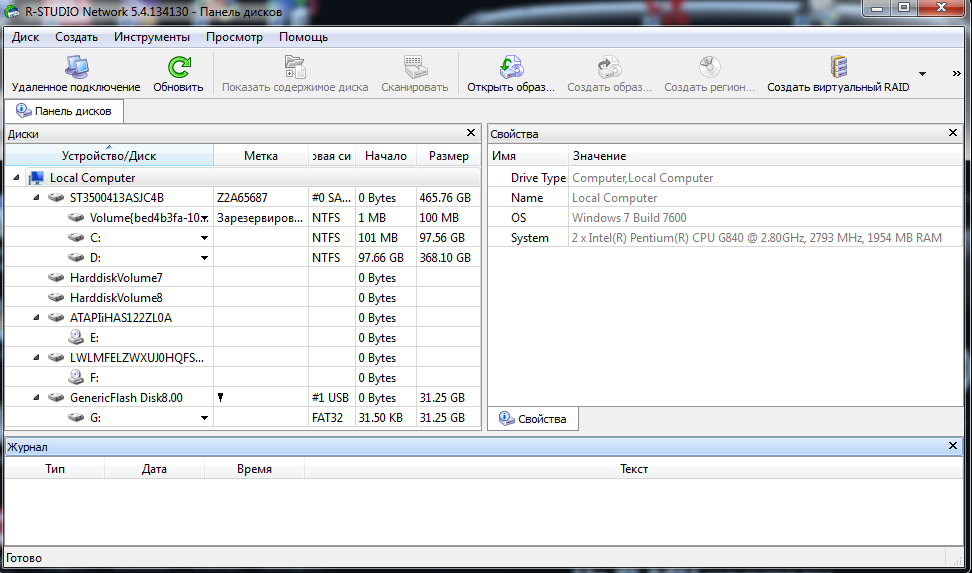Sort by Устройство/Диск column header

tap(109, 156)
